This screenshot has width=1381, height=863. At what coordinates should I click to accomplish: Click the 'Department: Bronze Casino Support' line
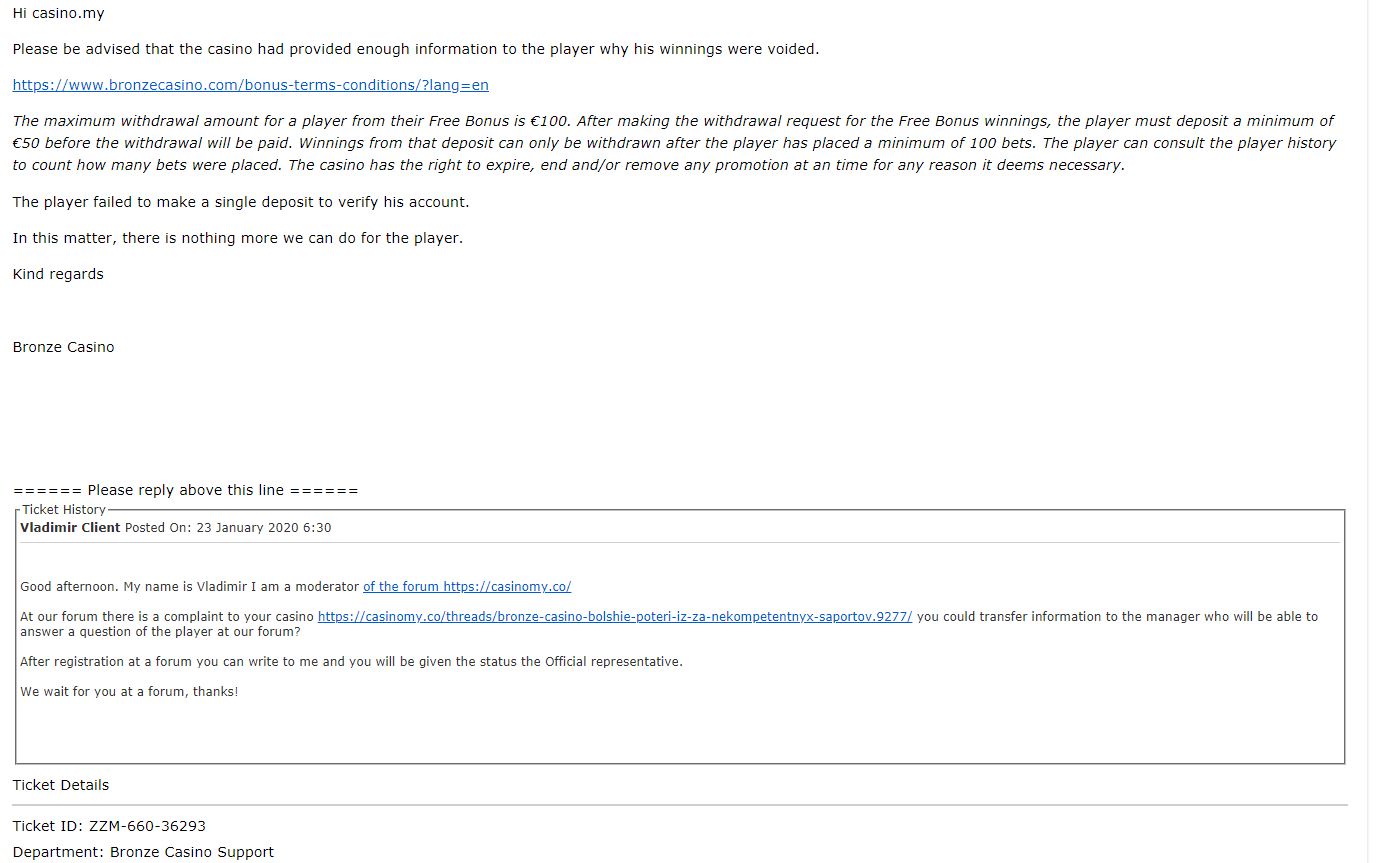[x=143, y=852]
